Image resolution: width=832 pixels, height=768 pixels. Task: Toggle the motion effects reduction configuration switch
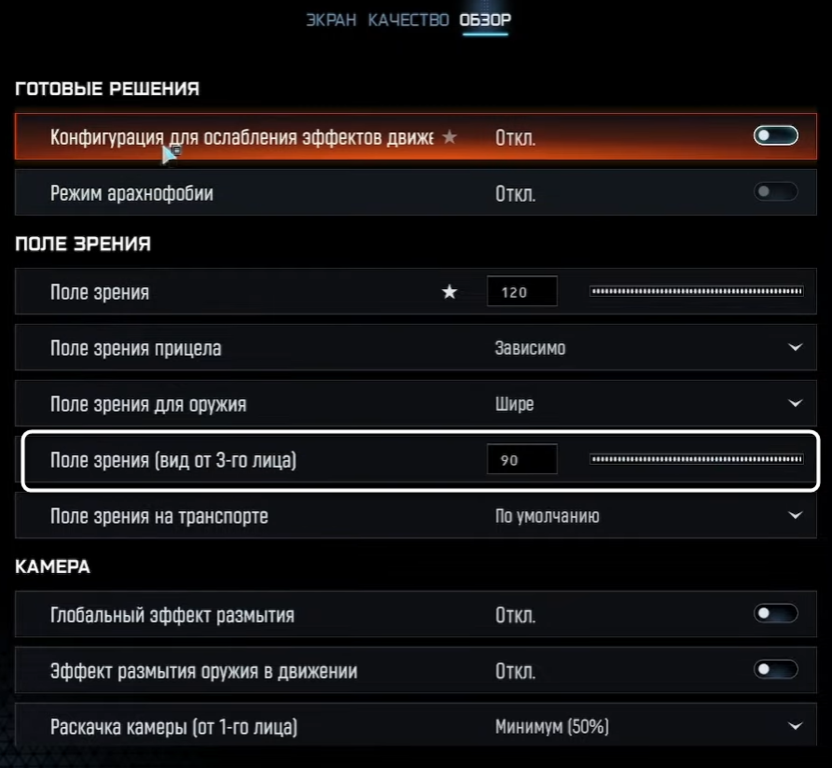click(775, 136)
